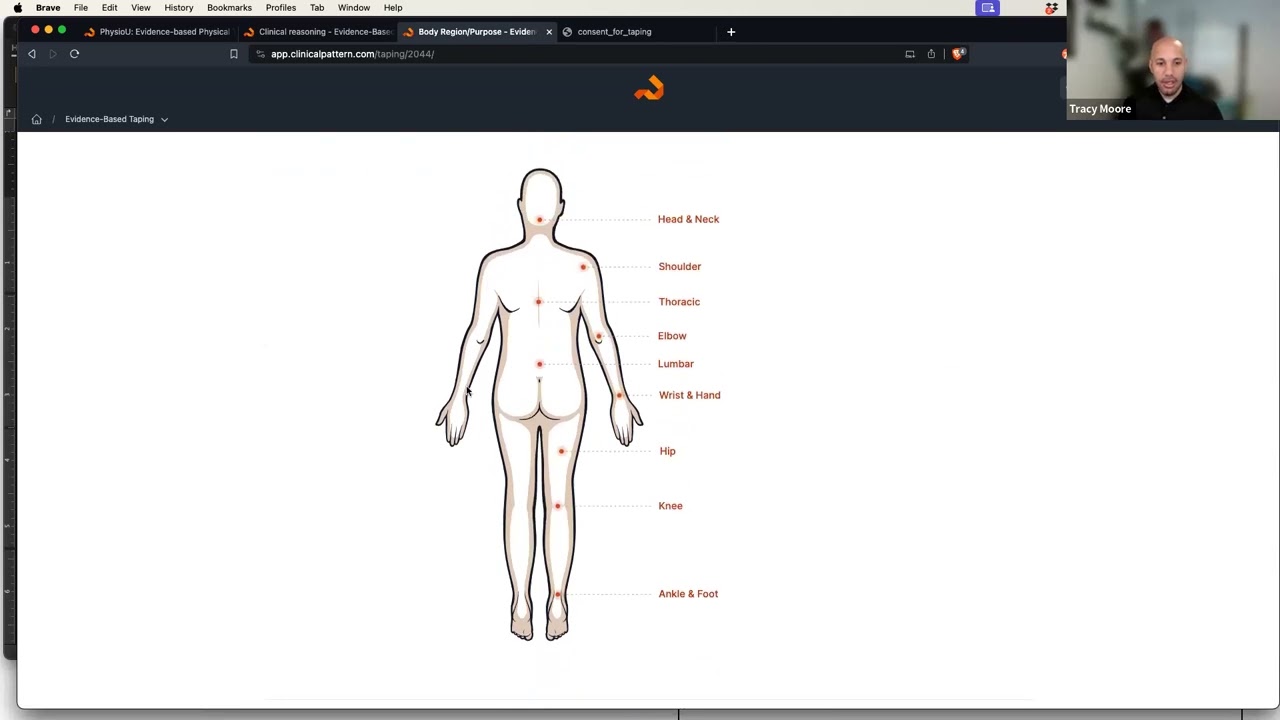The width and height of the screenshot is (1280, 720).
Task: Click the green screen-share indicator in the menu bar
Action: pos(988,8)
